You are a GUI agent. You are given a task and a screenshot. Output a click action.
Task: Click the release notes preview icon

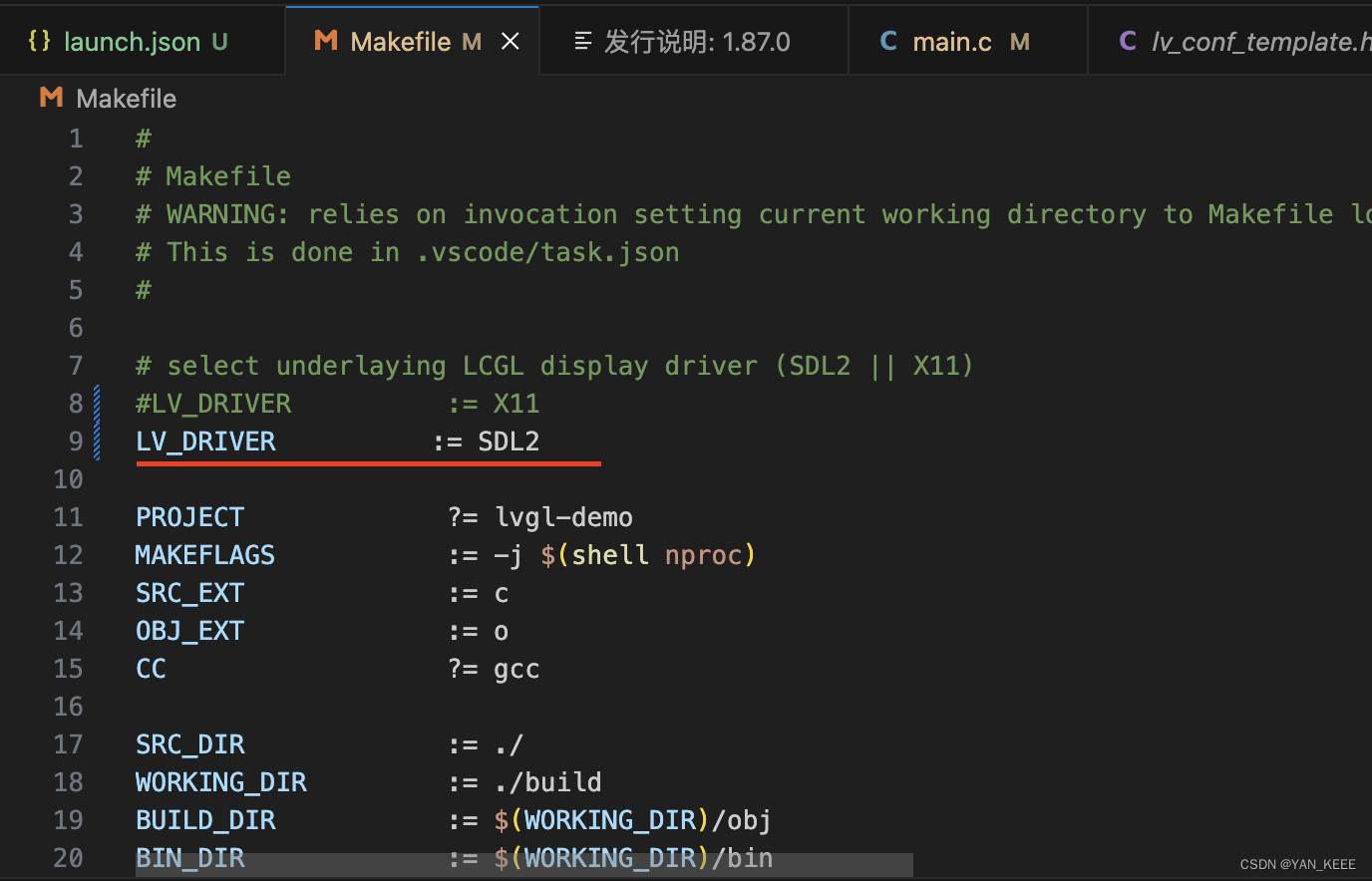tap(583, 41)
